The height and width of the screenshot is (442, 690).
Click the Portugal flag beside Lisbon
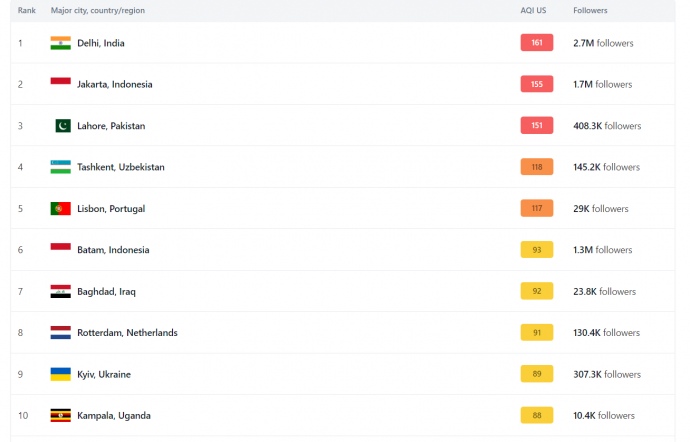click(60, 209)
